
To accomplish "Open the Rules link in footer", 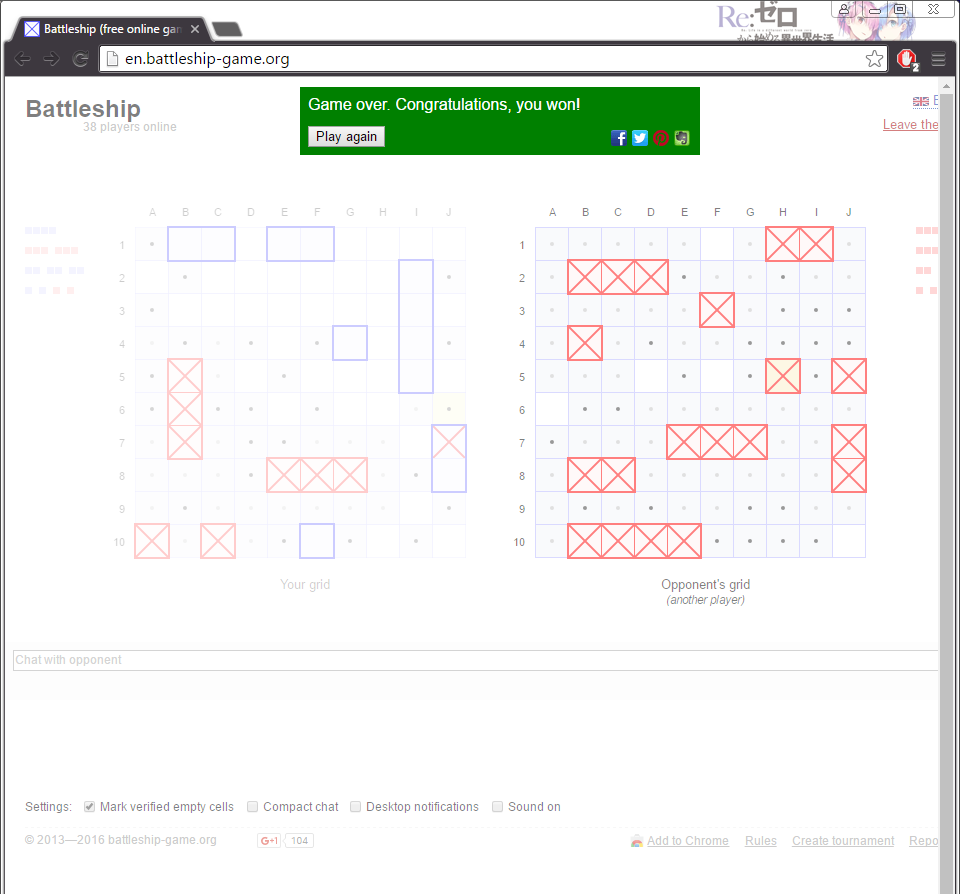I will (760, 841).
